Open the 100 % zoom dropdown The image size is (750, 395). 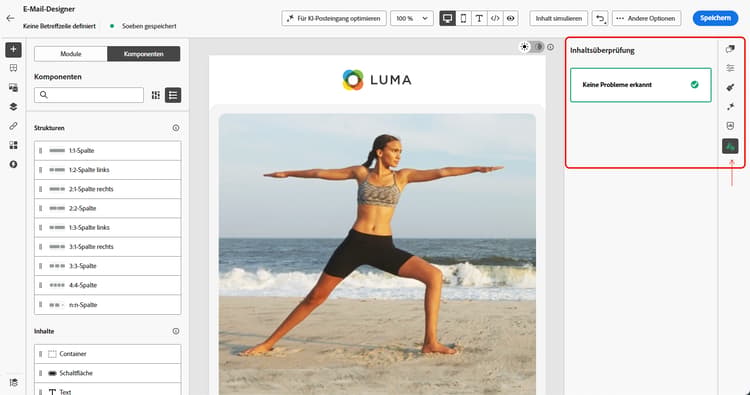pos(411,18)
